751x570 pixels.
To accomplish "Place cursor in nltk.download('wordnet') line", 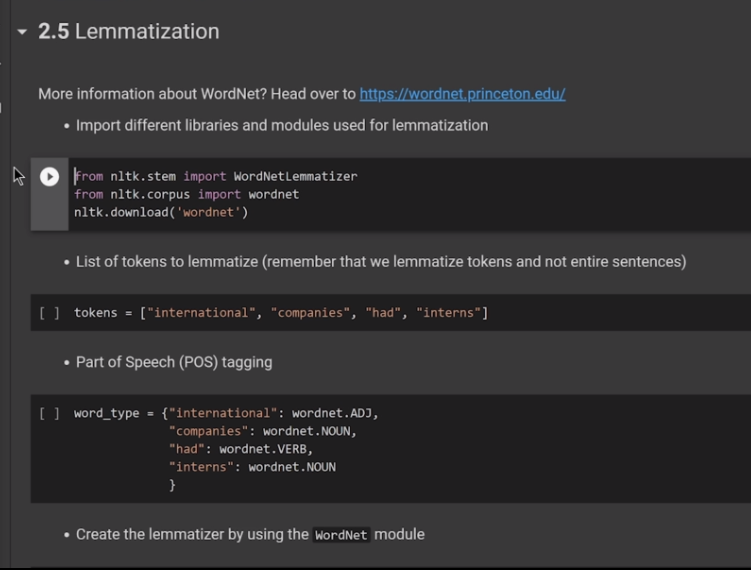I will click(160, 212).
